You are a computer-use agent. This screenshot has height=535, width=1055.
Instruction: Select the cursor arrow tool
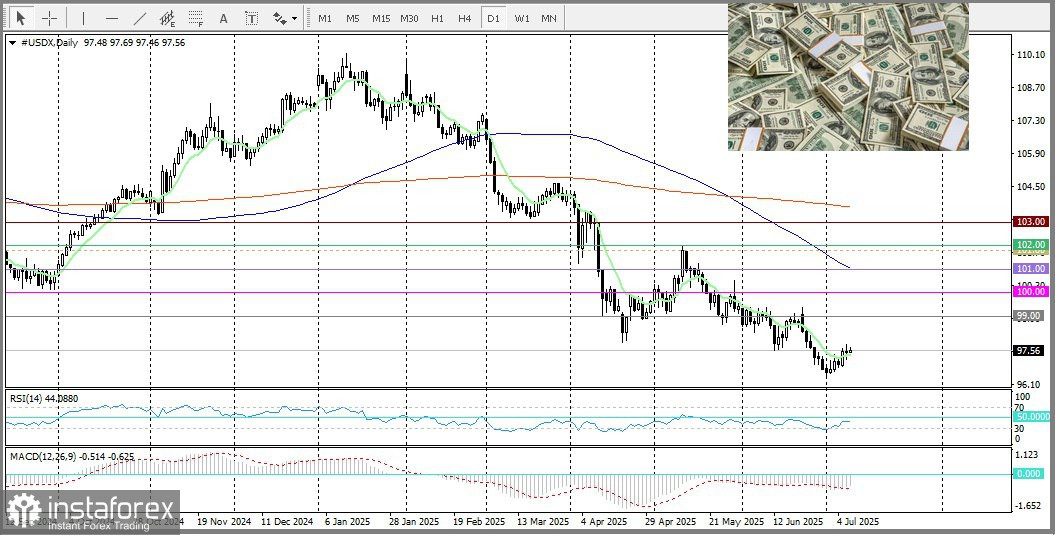pyautogui.click(x=20, y=18)
